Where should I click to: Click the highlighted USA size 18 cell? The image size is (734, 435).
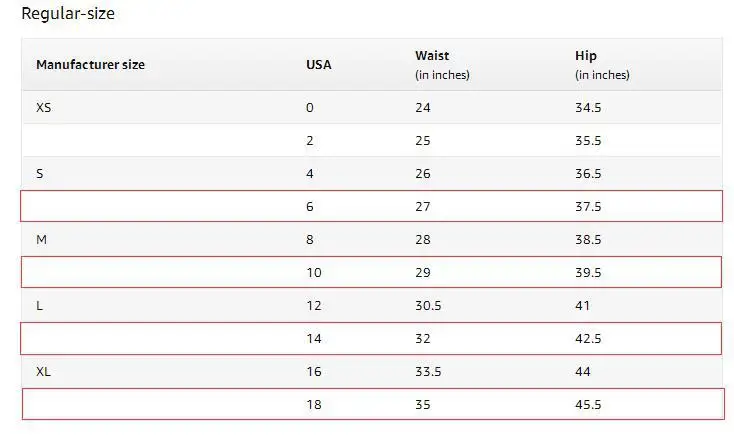[x=314, y=405]
